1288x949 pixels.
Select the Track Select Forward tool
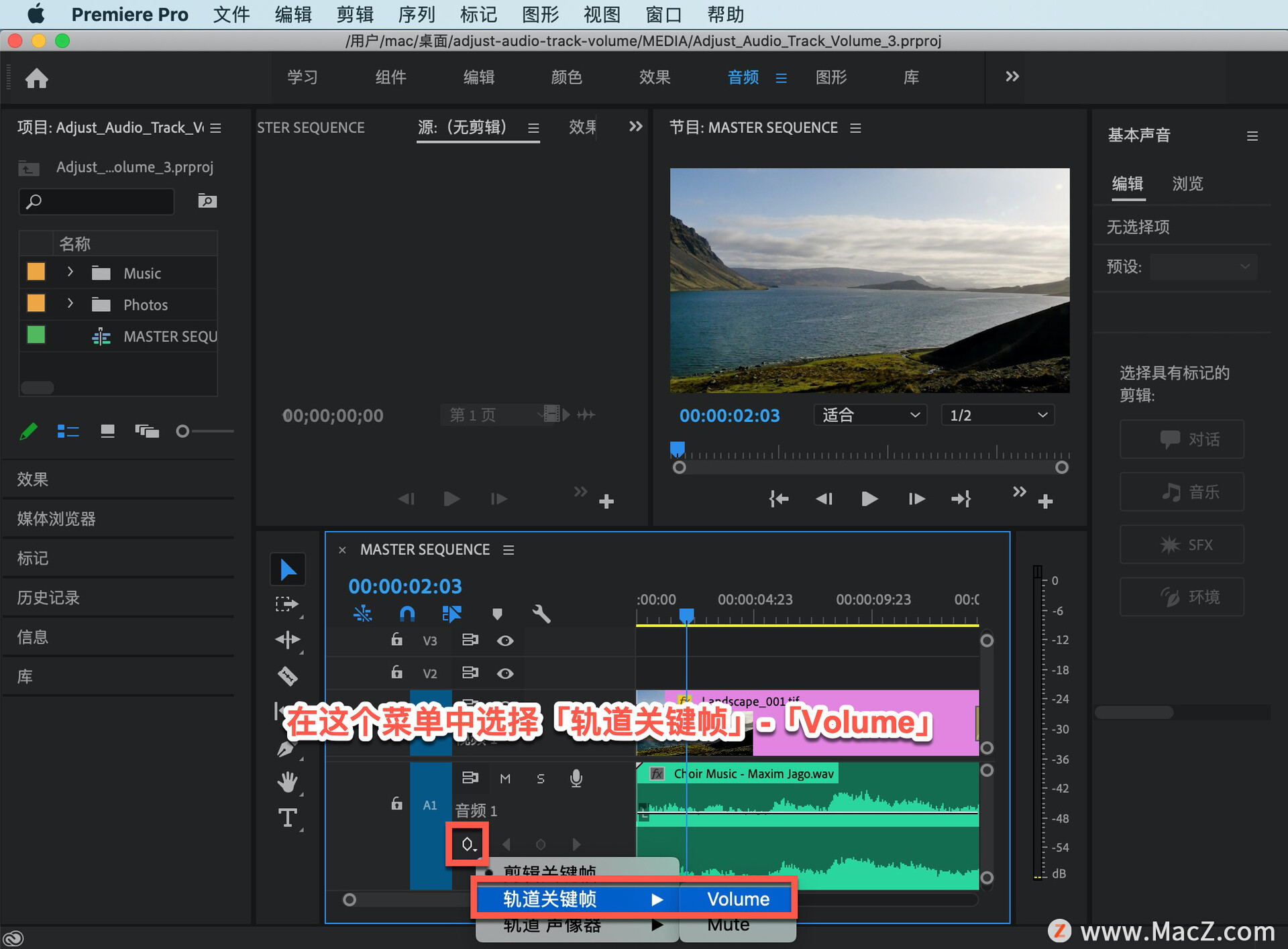click(288, 604)
